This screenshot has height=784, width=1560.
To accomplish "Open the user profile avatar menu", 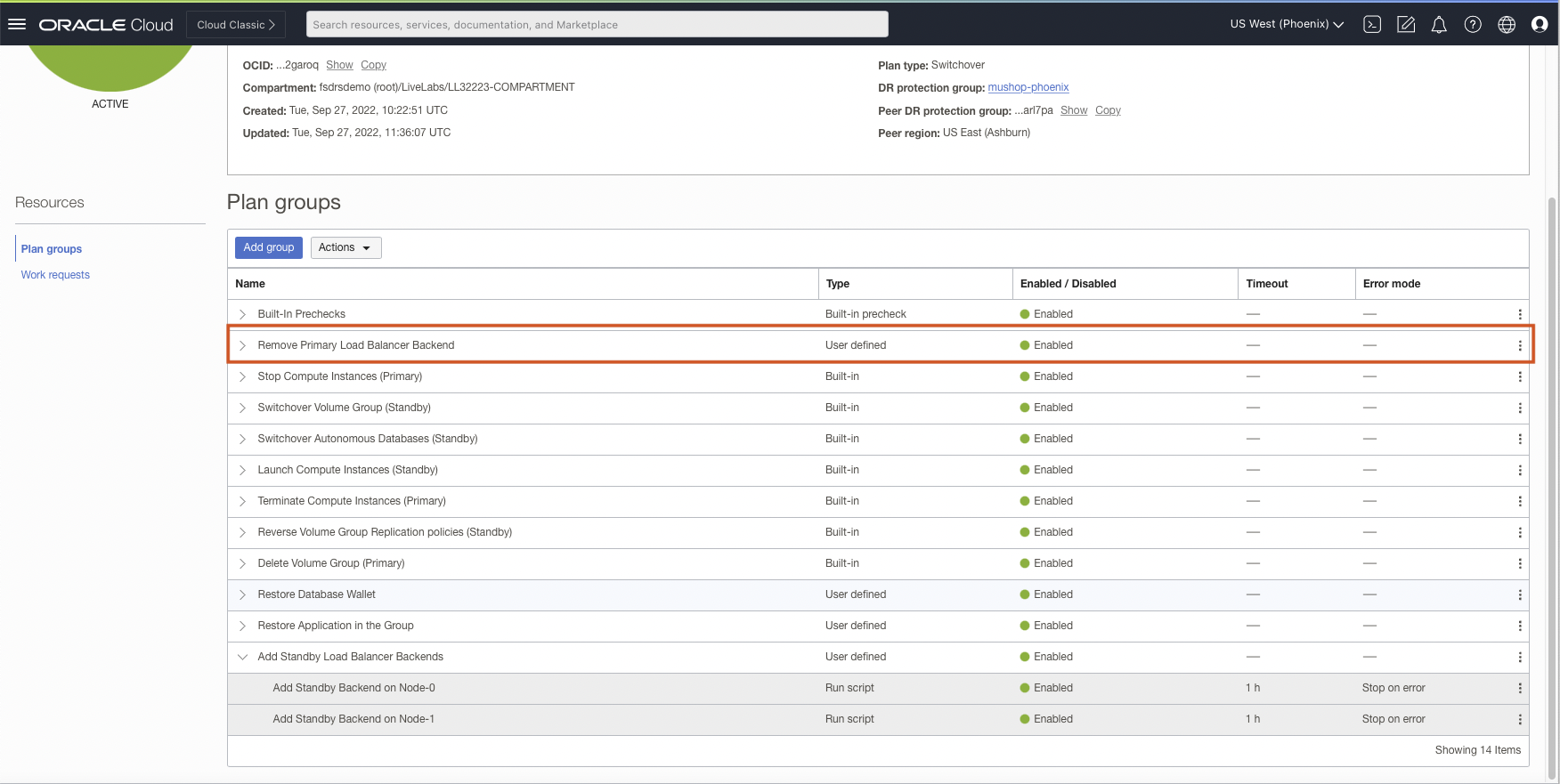I will 1540,25.
